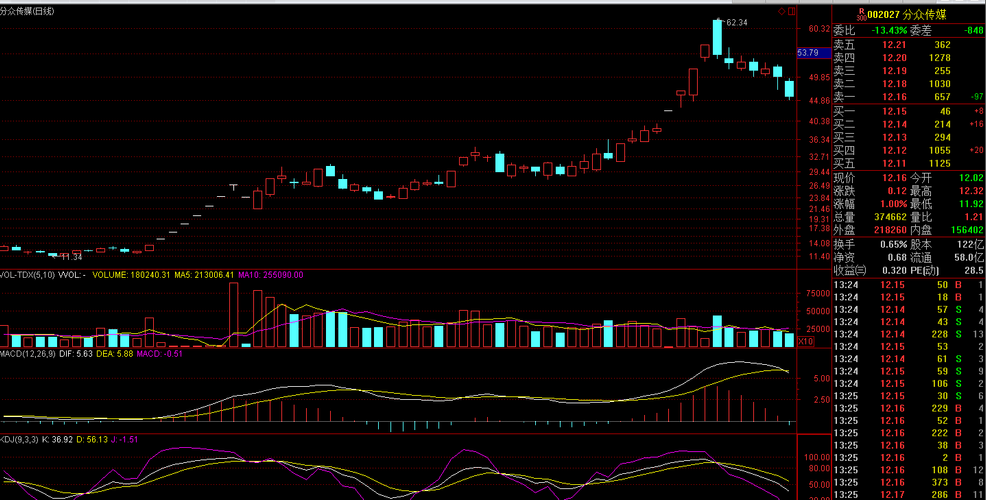Image resolution: width=986 pixels, height=500 pixels.
Task: Select the 13:24 tick with volume 228
Action: coord(908,334)
